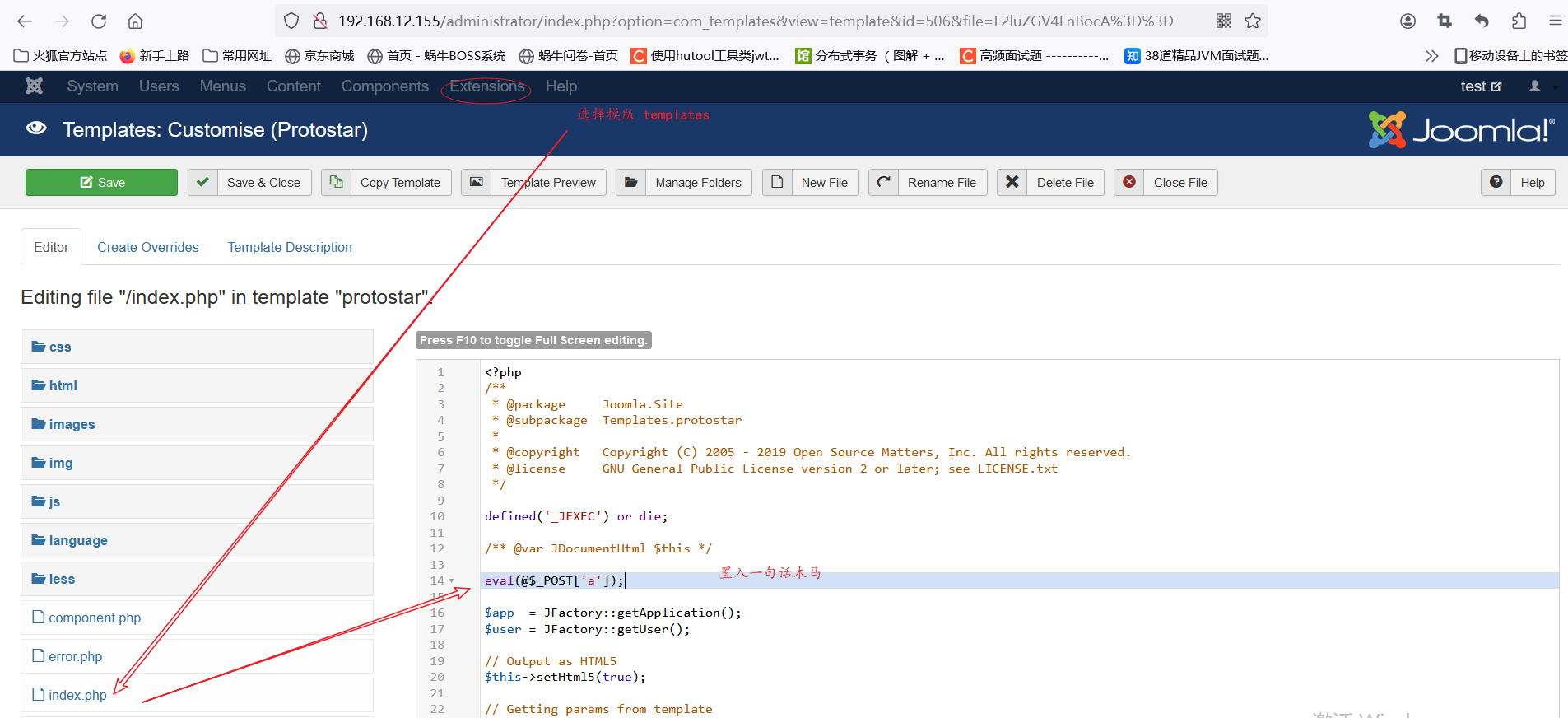Click the insecure connection lock icon
This screenshot has height=718, width=1568.
pyautogui.click(x=320, y=21)
